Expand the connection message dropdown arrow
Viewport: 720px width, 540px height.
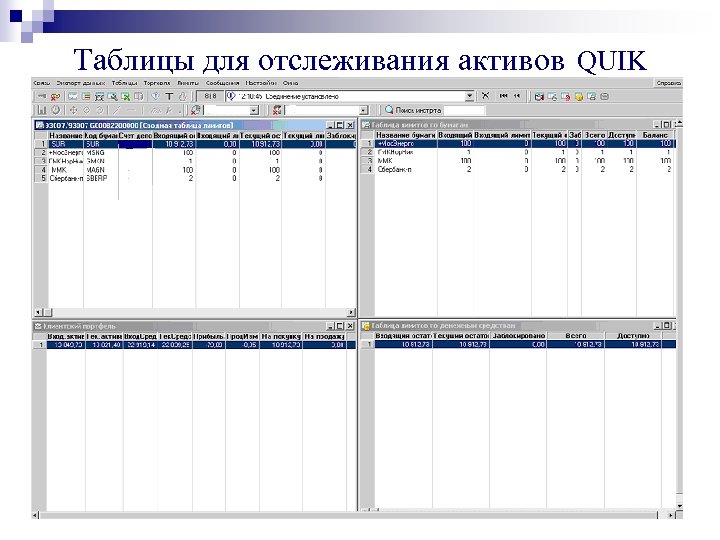[469, 96]
